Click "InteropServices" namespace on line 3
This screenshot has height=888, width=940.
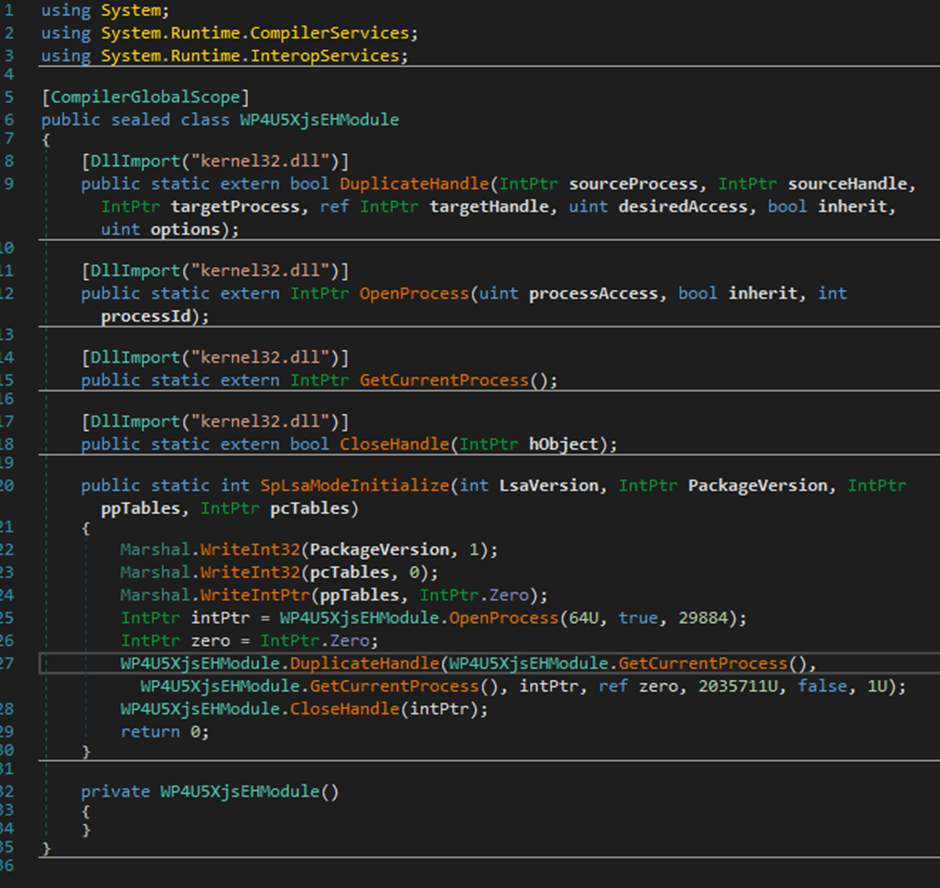coord(324,56)
